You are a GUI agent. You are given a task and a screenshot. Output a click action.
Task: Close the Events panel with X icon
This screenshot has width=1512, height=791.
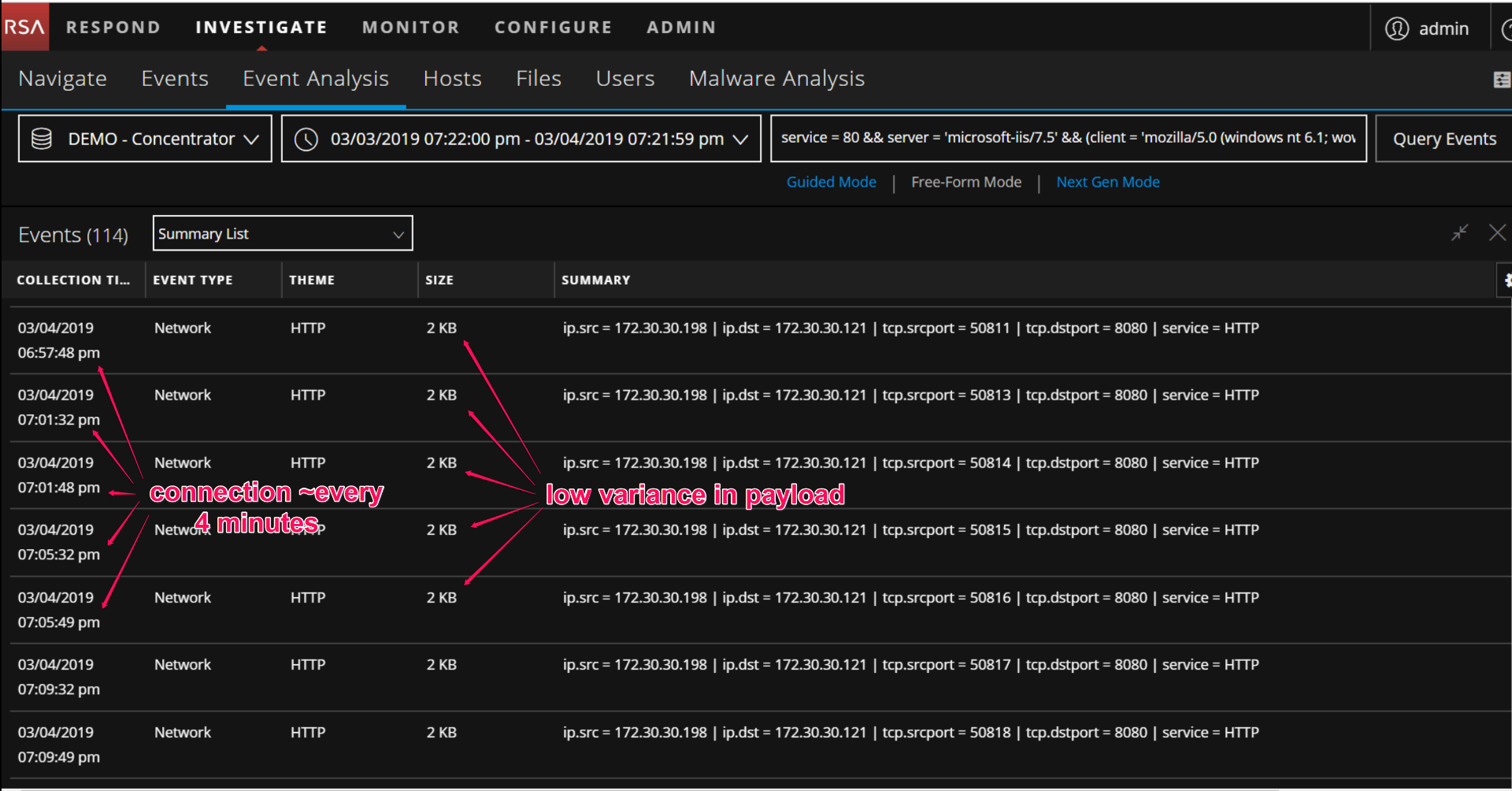(1497, 232)
